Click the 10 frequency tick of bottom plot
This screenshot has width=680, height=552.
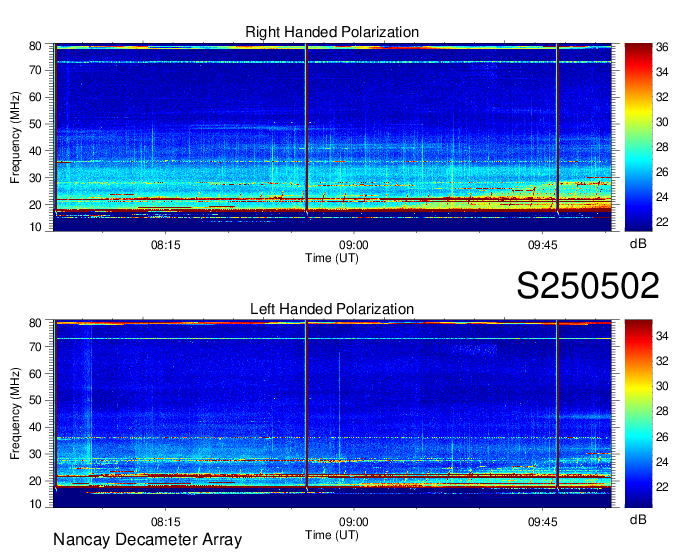(35, 504)
